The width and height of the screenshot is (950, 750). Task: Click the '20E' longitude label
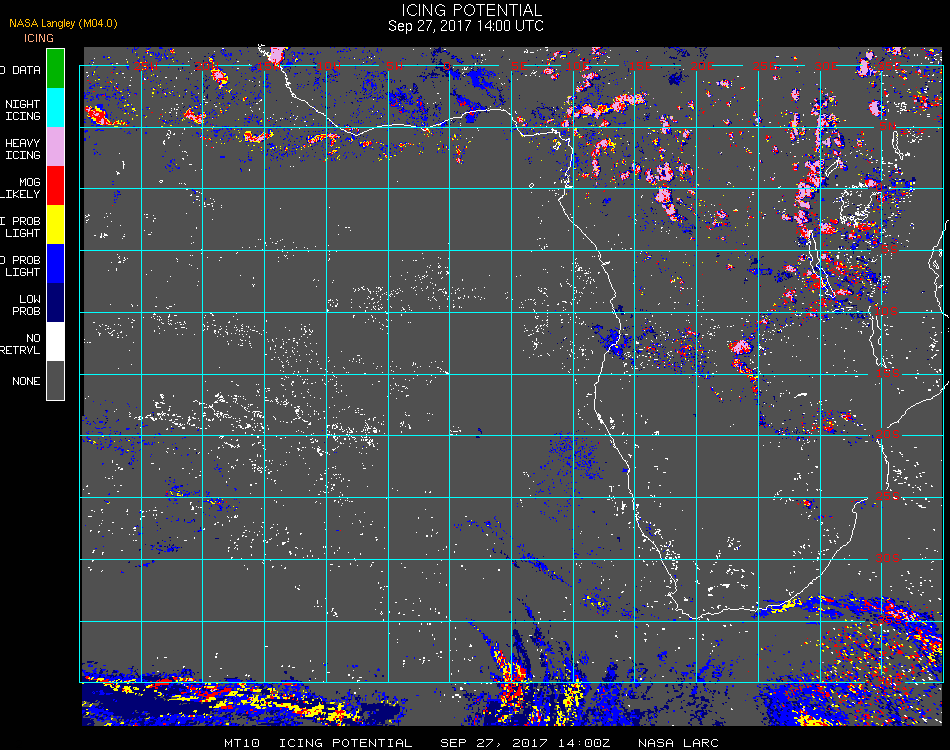point(702,66)
